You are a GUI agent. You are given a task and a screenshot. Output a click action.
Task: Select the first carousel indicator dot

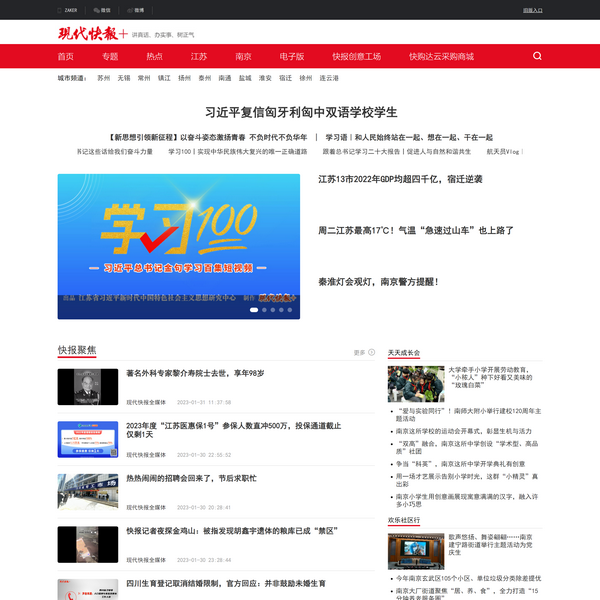click(254, 310)
